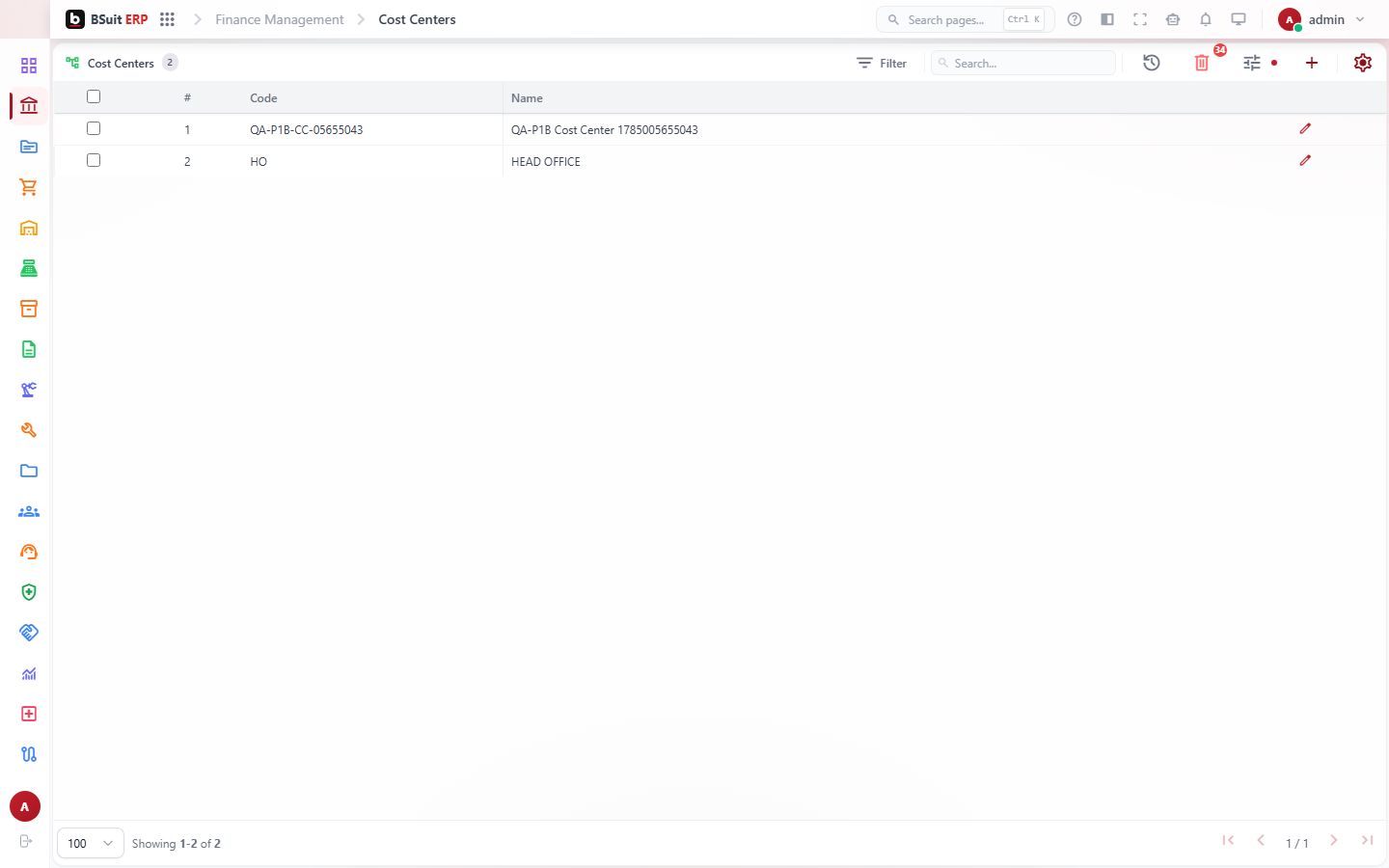
Task: Open the orange wrench maintenance icon
Action: pos(29,430)
